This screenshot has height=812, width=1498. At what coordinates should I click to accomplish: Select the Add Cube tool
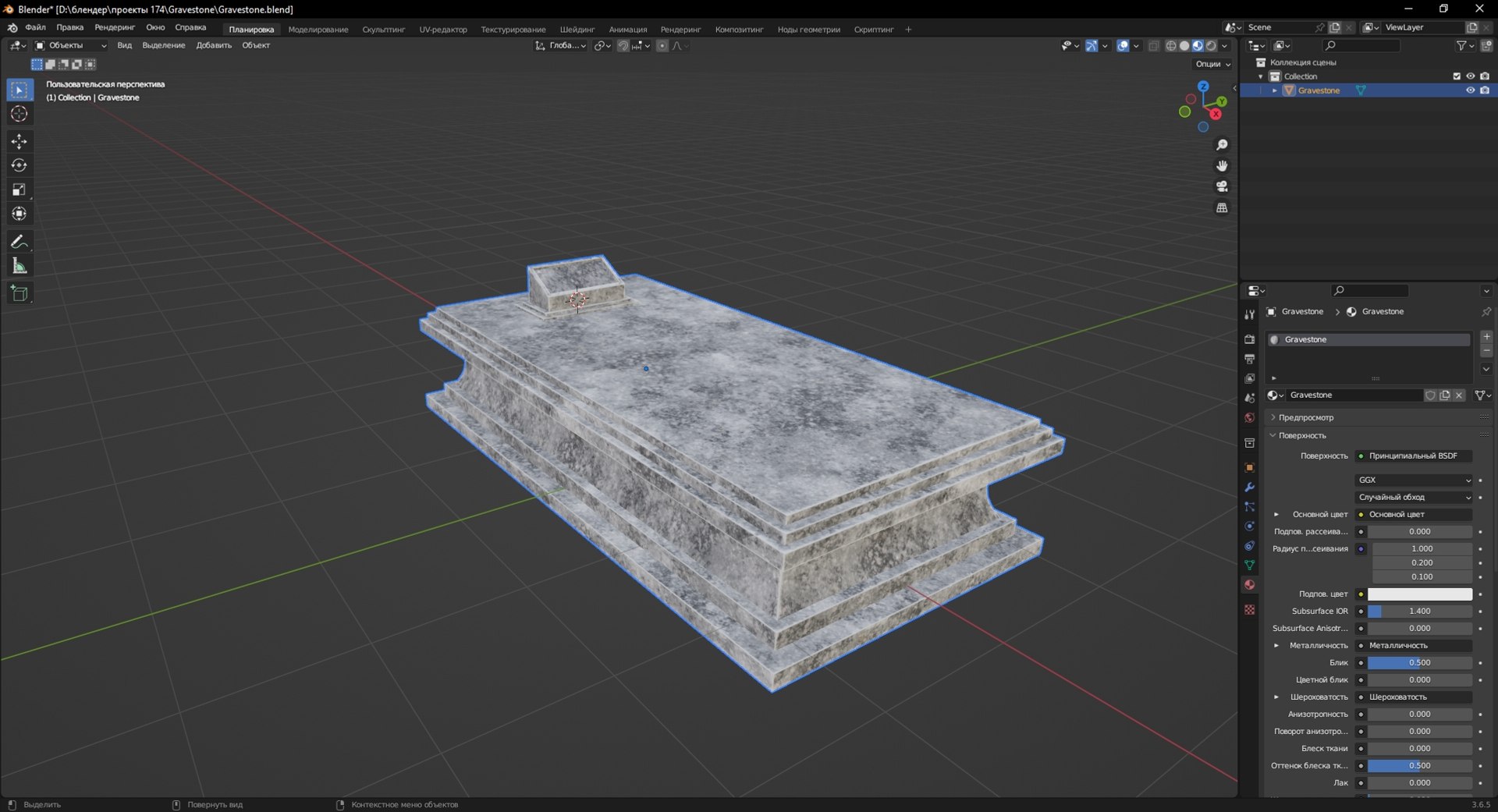tap(20, 293)
